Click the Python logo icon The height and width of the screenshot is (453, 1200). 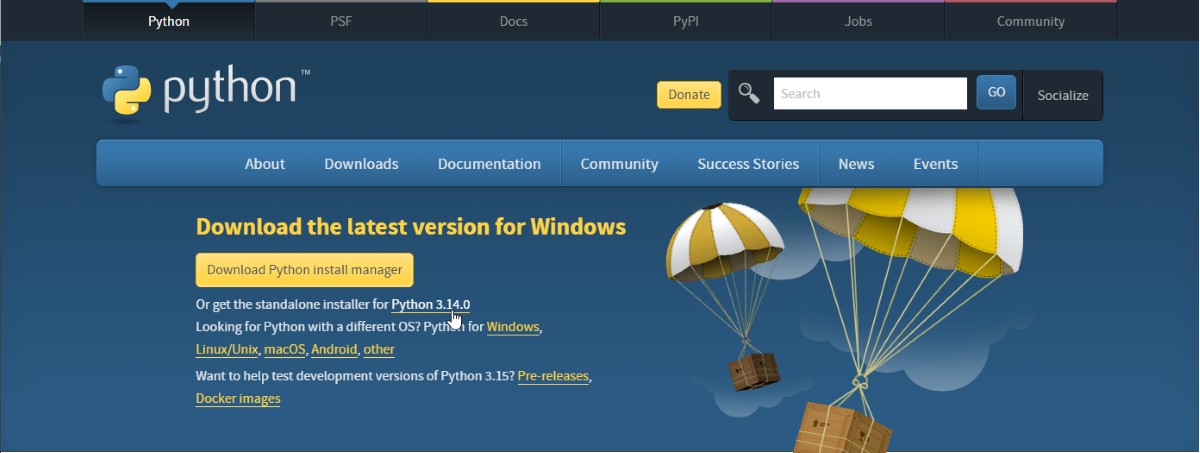126,93
